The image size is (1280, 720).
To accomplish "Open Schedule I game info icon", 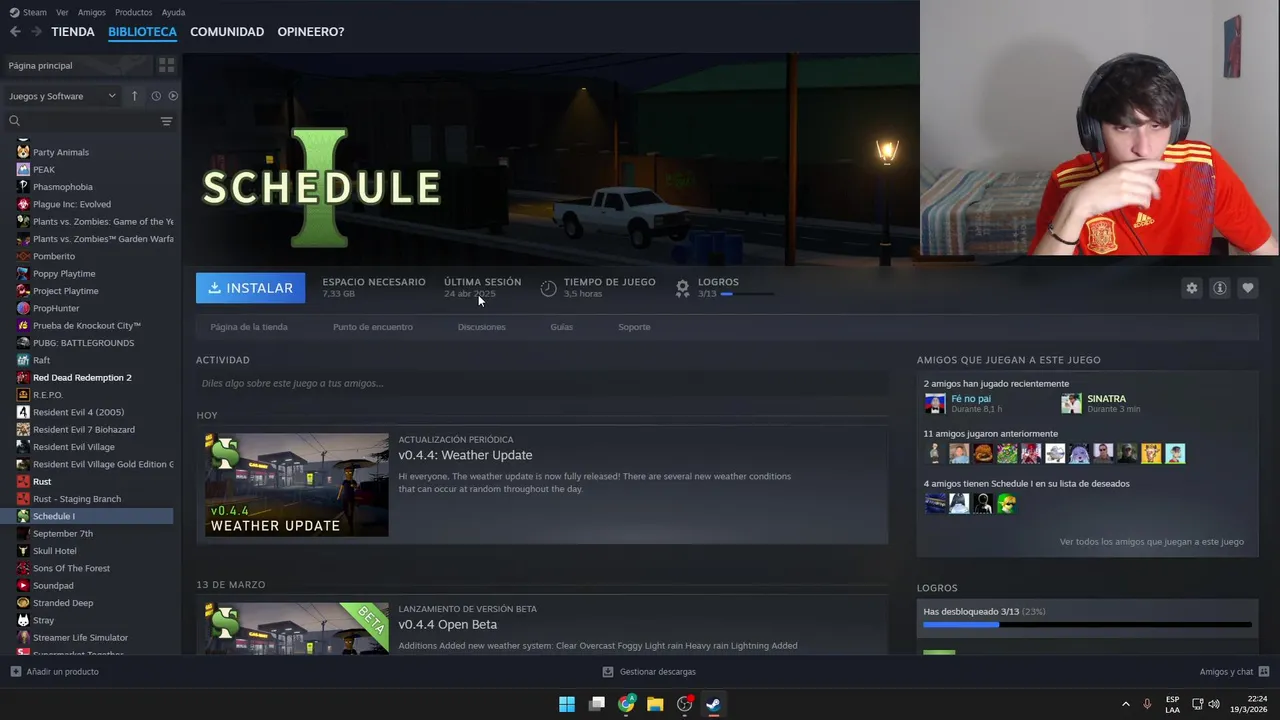I will (1220, 288).
